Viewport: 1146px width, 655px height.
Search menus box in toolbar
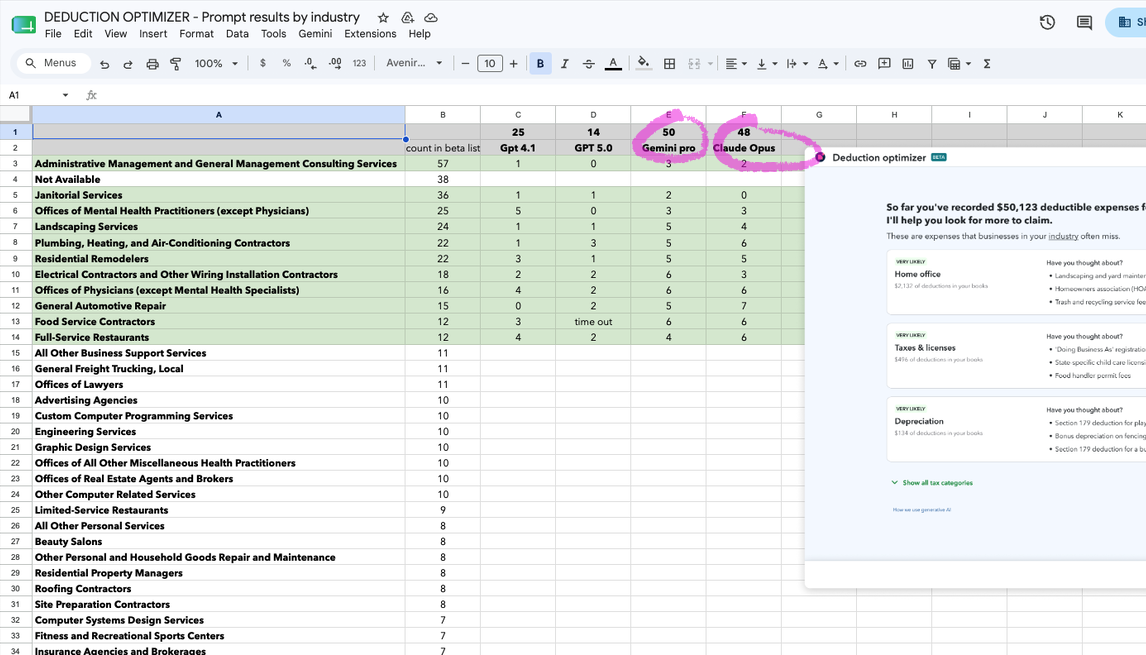pyautogui.click(x=53, y=64)
